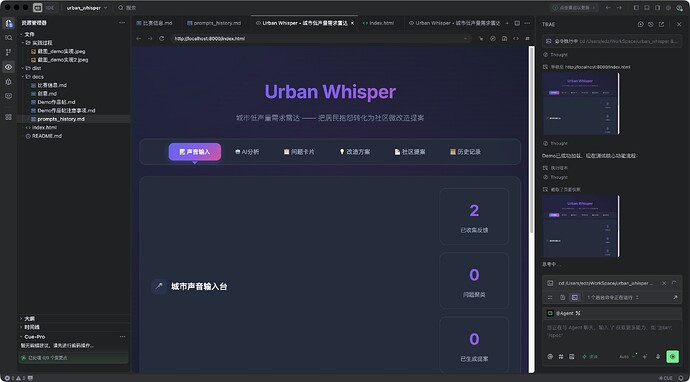Click the @Agent selector chip
Image resolution: width=690 pixels, height=382 pixels.
(x=564, y=313)
